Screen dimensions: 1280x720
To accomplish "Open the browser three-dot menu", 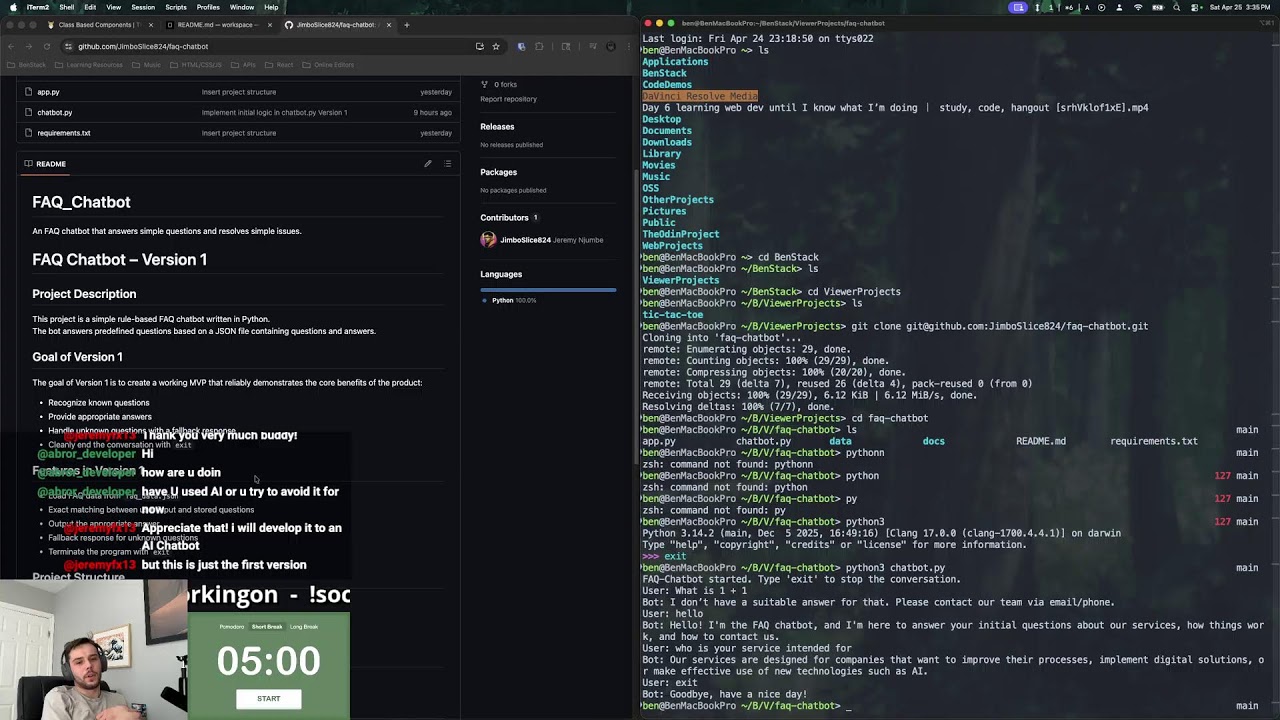I will coord(627,46).
